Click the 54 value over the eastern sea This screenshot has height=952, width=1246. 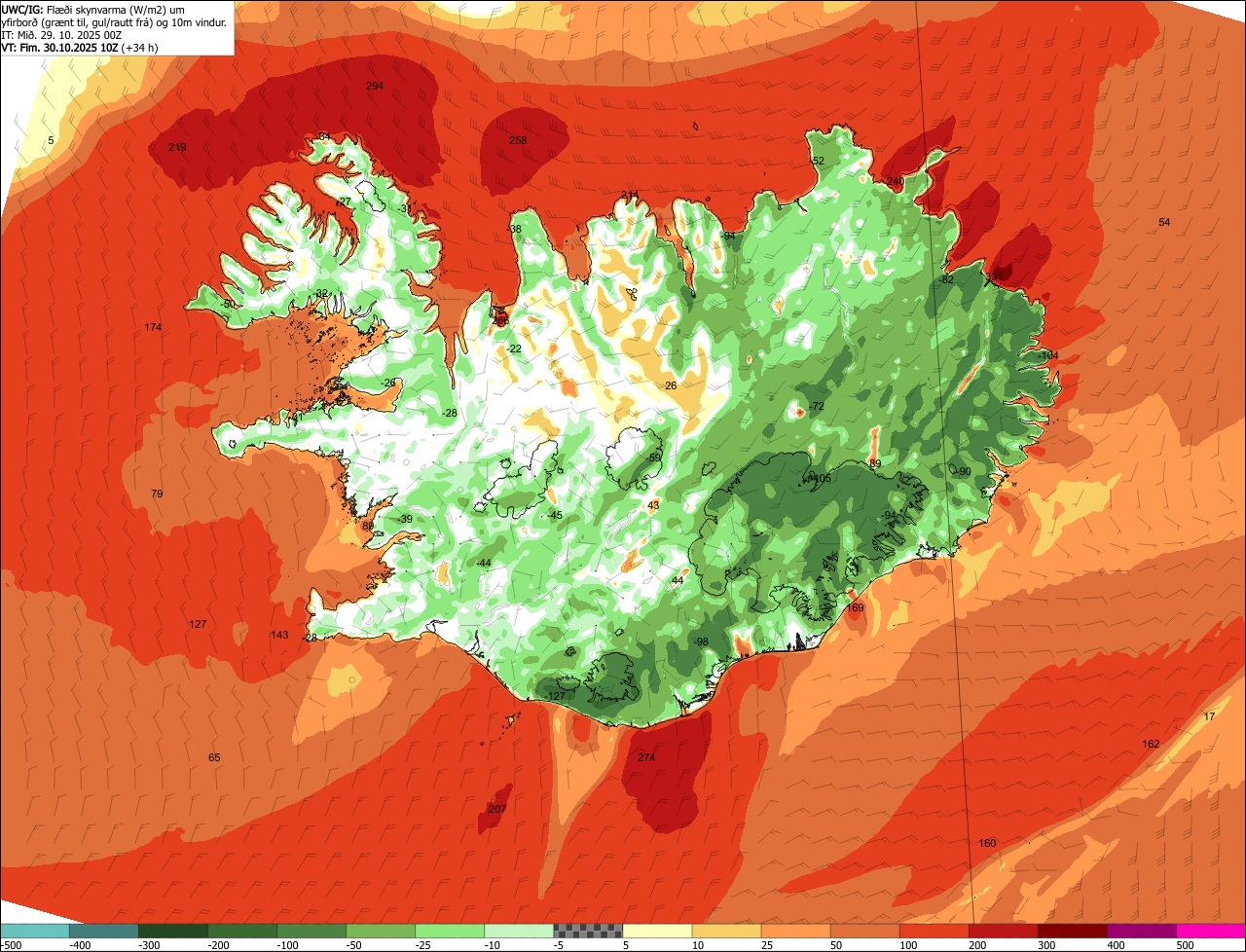point(1164,222)
